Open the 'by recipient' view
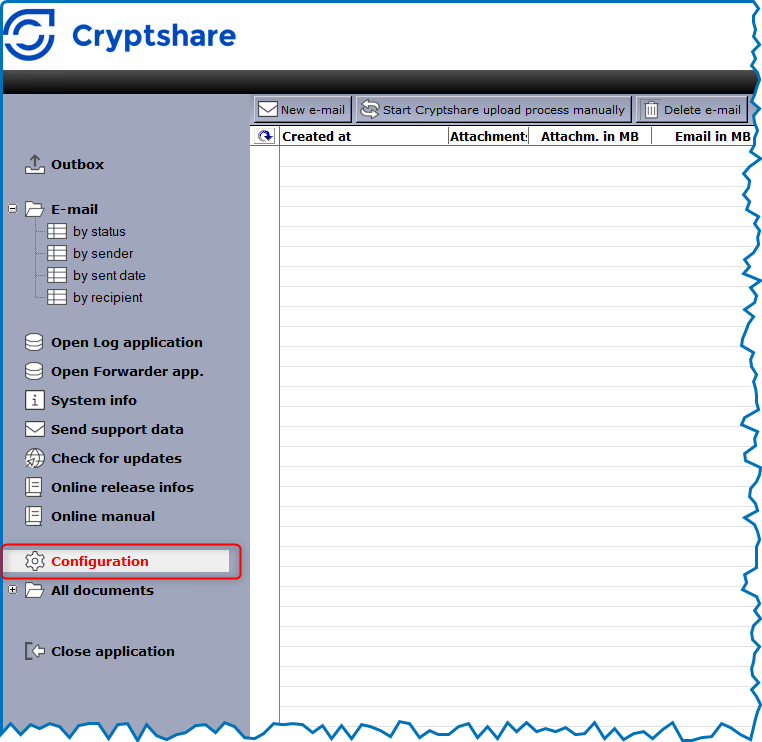The width and height of the screenshot is (762, 742). click(107, 298)
